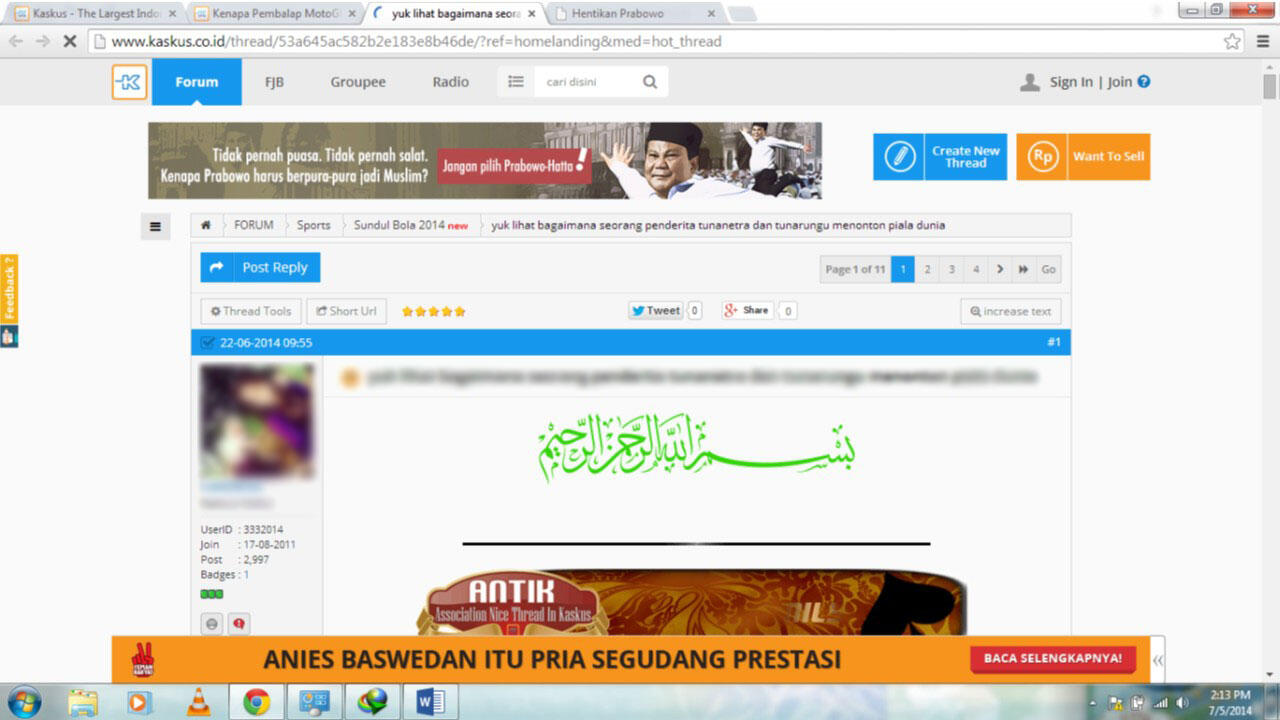Click the home icon in breadcrumb
The image size is (1280, 720).
click(206, 225)
